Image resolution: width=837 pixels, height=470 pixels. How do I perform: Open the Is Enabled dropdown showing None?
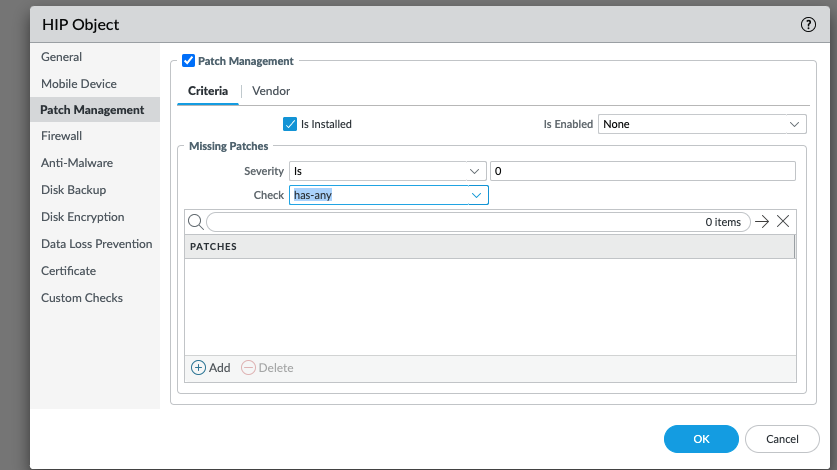[702, 124]
